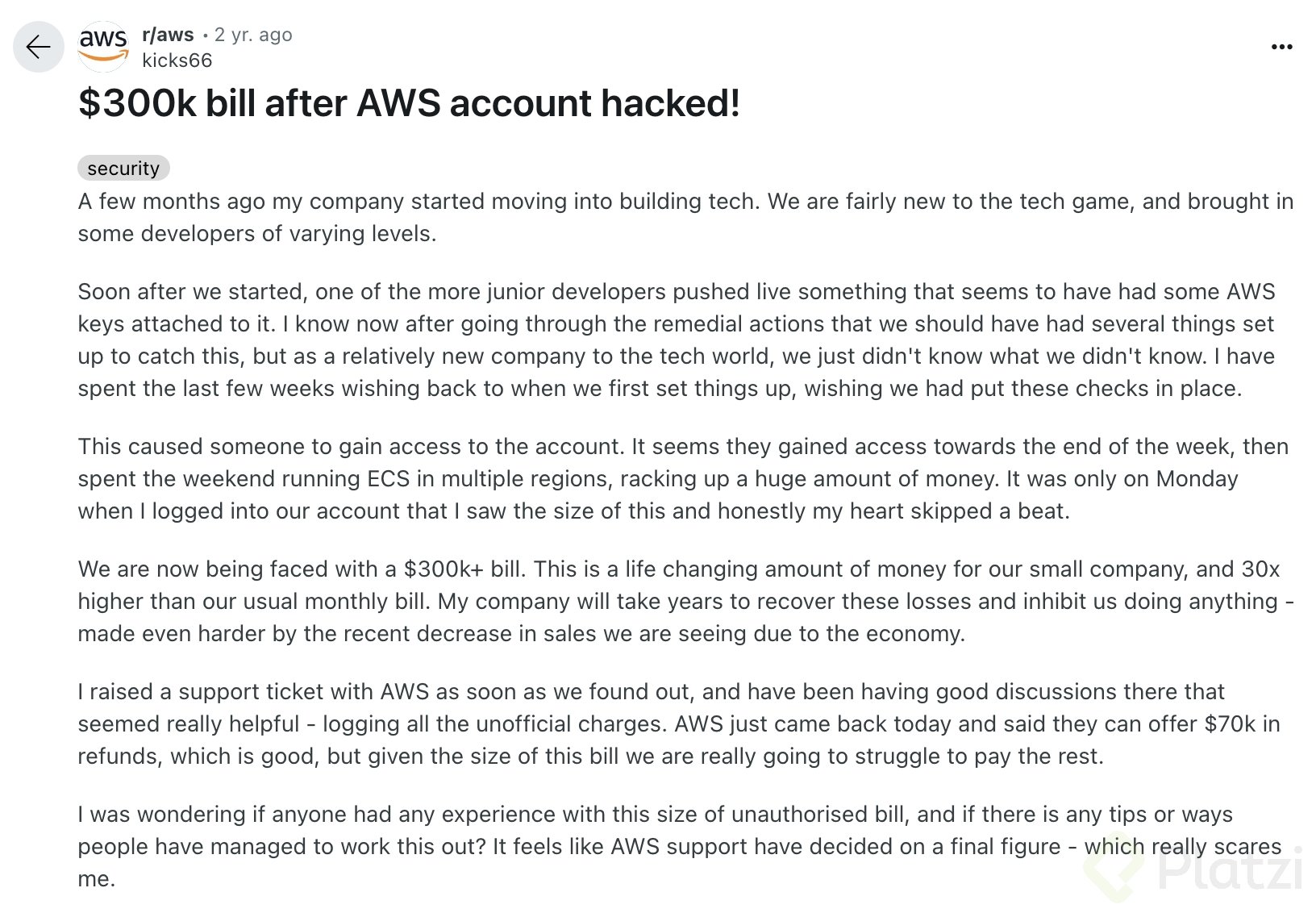The width and height of the screenshot is (1316, 913).
Task: Open the AWS subreddit avatar
Action: point(103,45)
